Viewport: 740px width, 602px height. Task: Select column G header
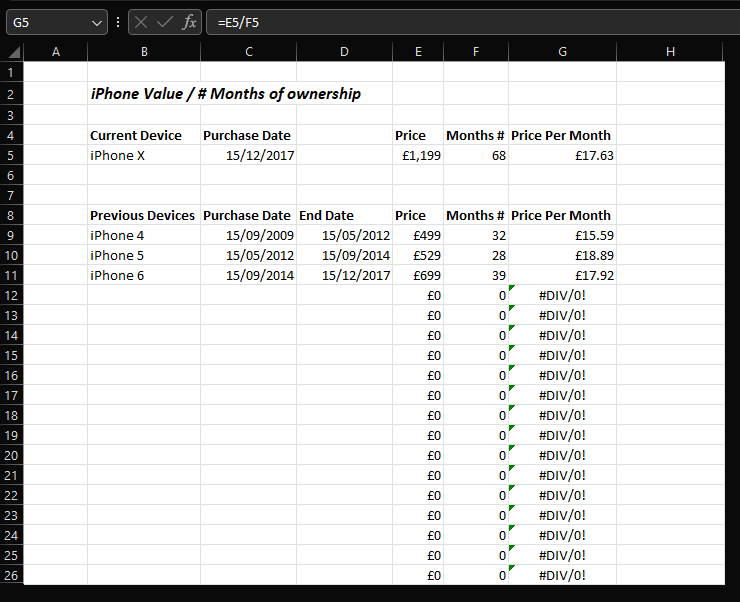[562, 52]
